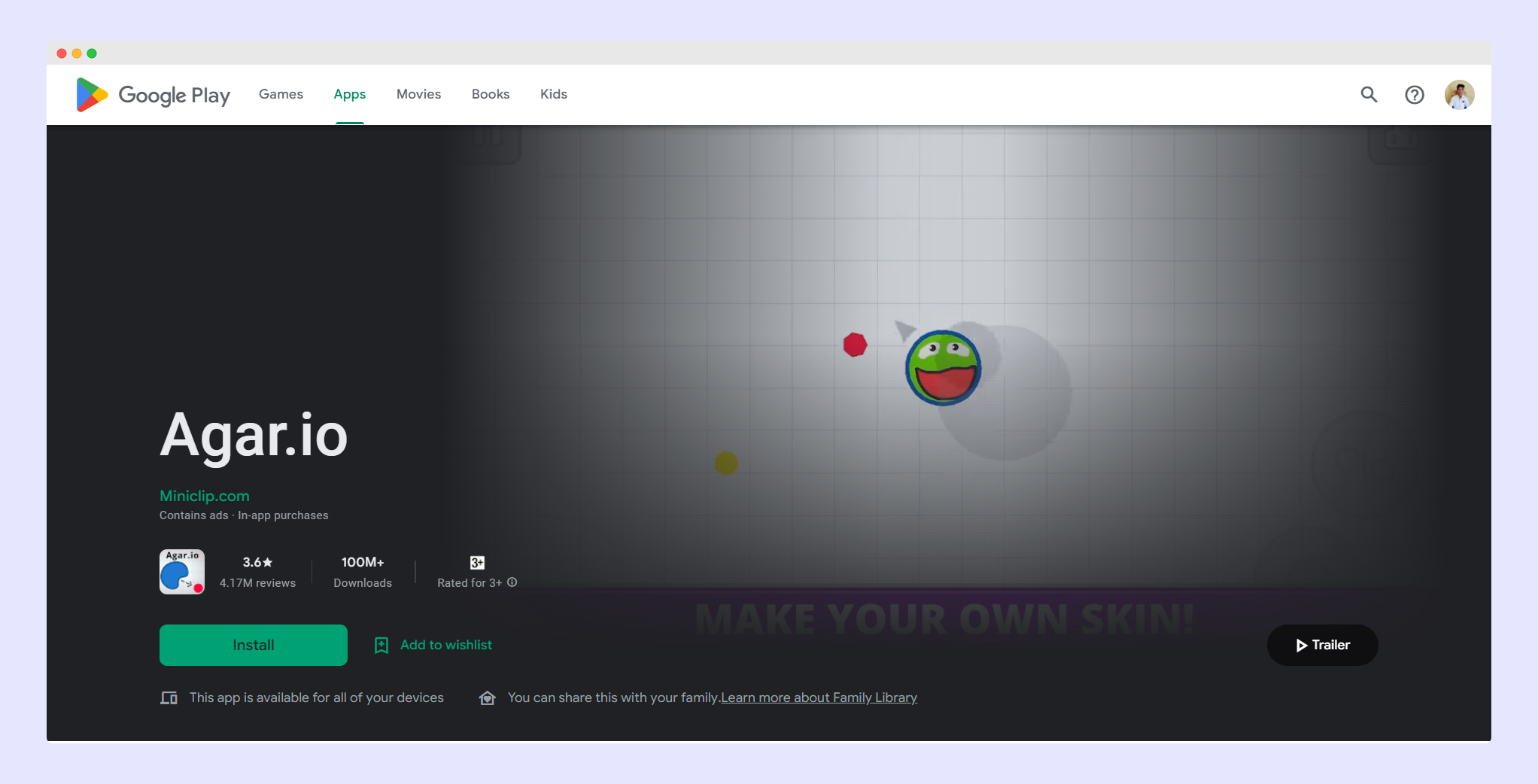The image size is (1538, 784).
Task: Open the Miniclip.com developer page
Action: tap(203, 496)
